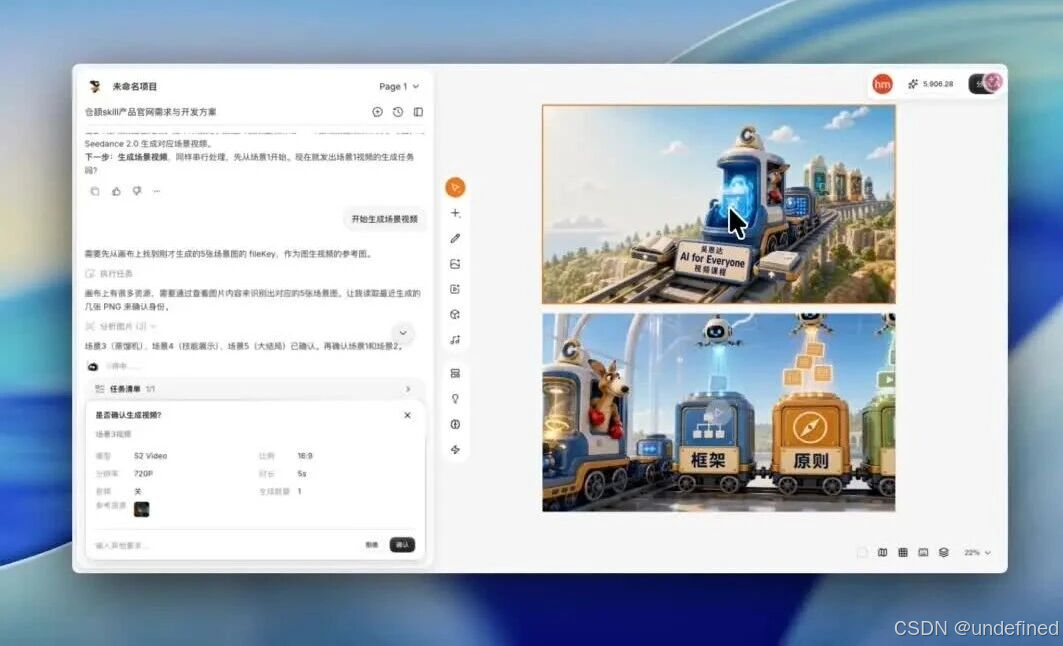This screenshot has width=1063, height=646.
Task: Start a new chat with the plus bubble icon
Action: pos(378,112)
